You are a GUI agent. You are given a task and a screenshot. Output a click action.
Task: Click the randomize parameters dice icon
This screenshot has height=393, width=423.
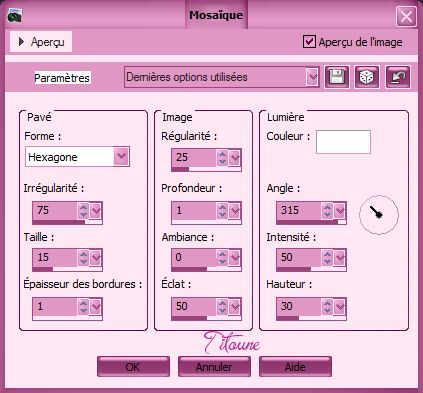(367, 77)
